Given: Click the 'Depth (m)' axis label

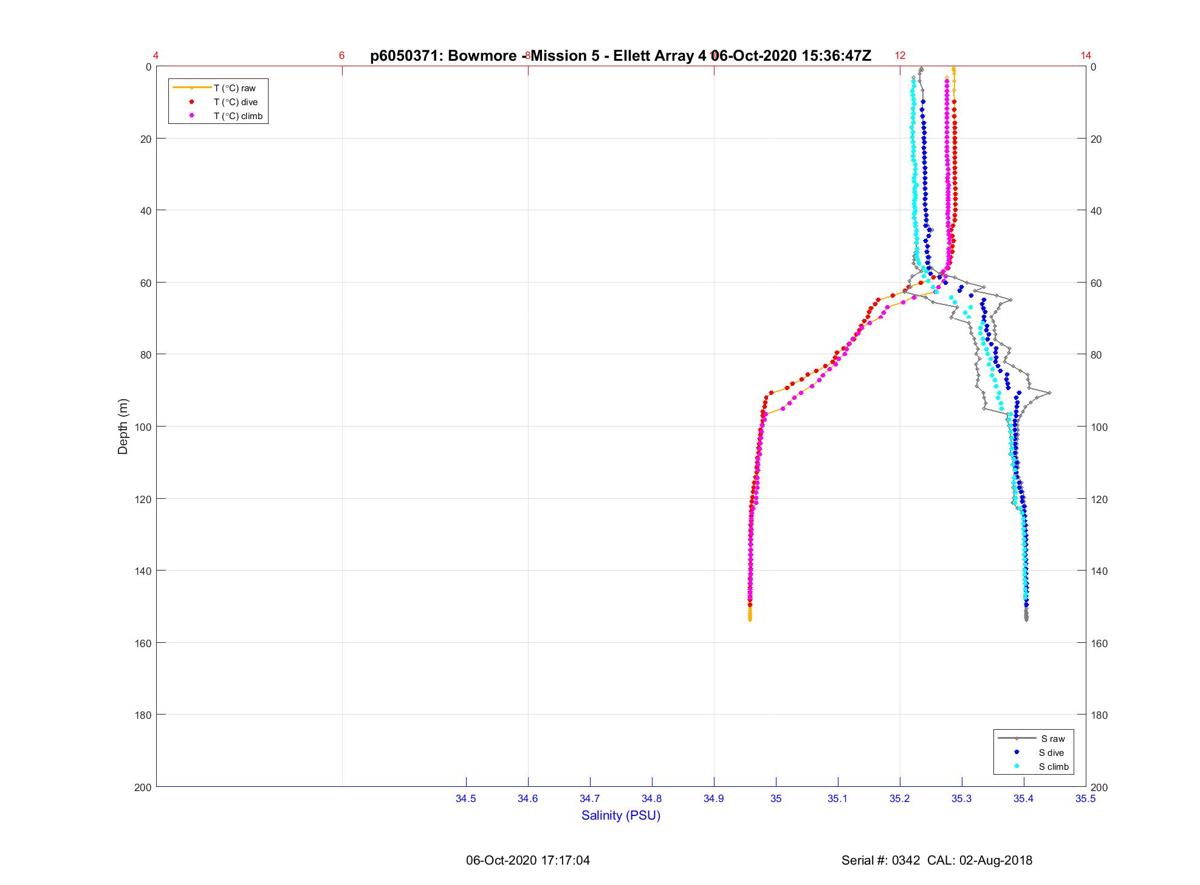Looking at the screenshot, I should pyautogui.click(x=124, y=427).
